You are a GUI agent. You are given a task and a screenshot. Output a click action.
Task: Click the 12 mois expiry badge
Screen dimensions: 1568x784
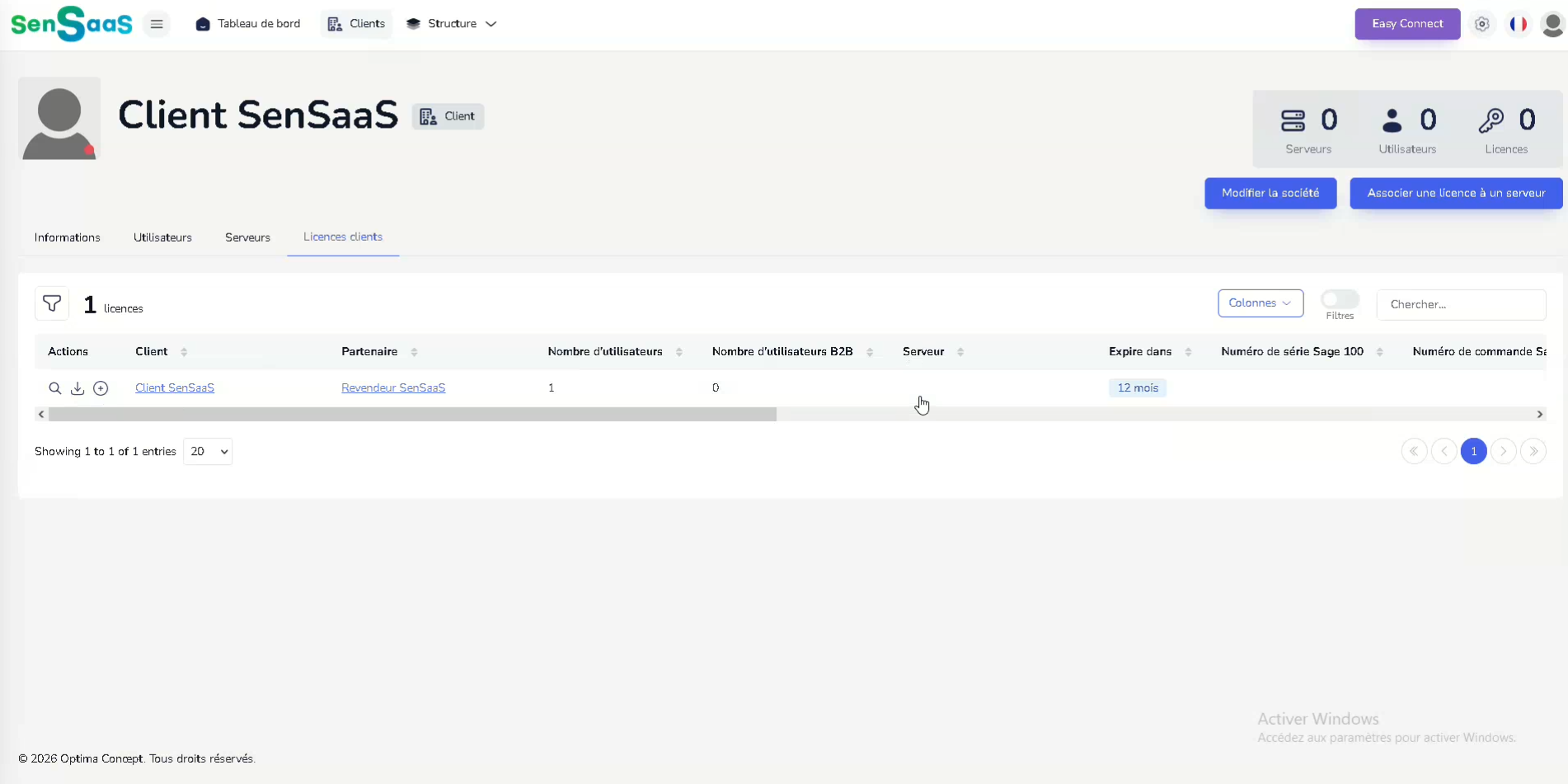(x=1138, y=388)
